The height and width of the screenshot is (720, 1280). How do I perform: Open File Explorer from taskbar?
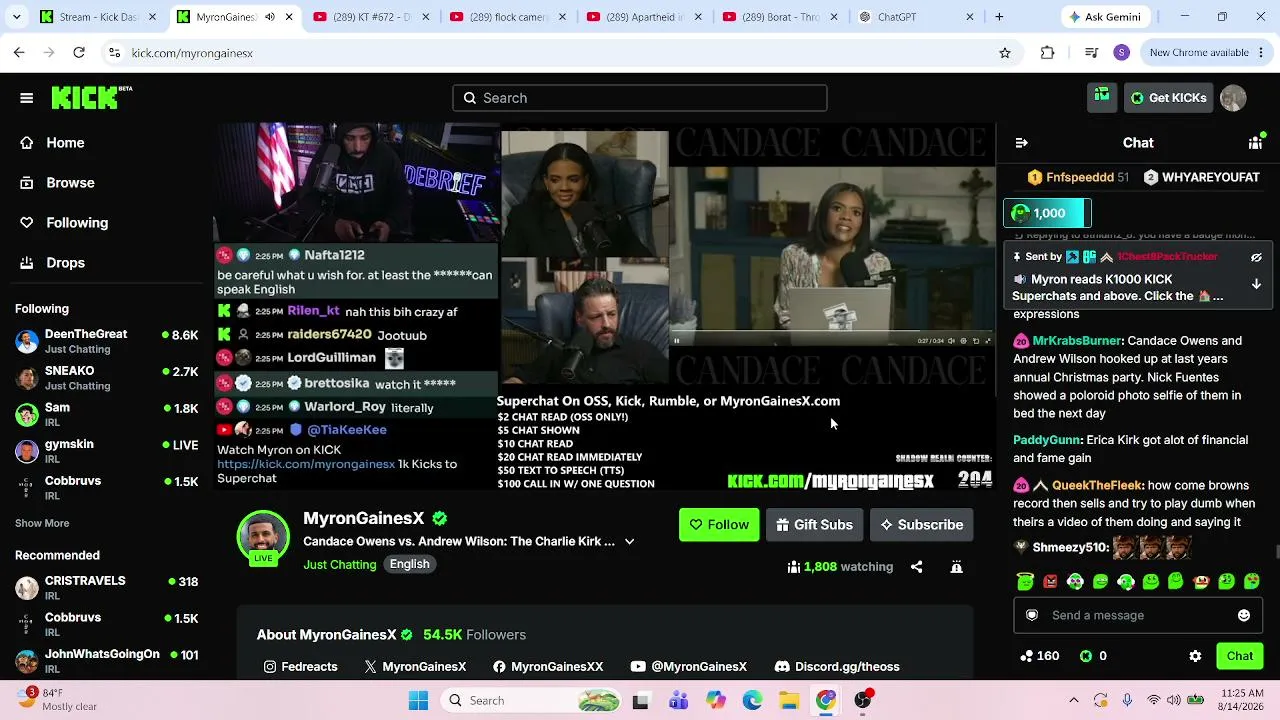pyautogui.click(x=789, y=701)
